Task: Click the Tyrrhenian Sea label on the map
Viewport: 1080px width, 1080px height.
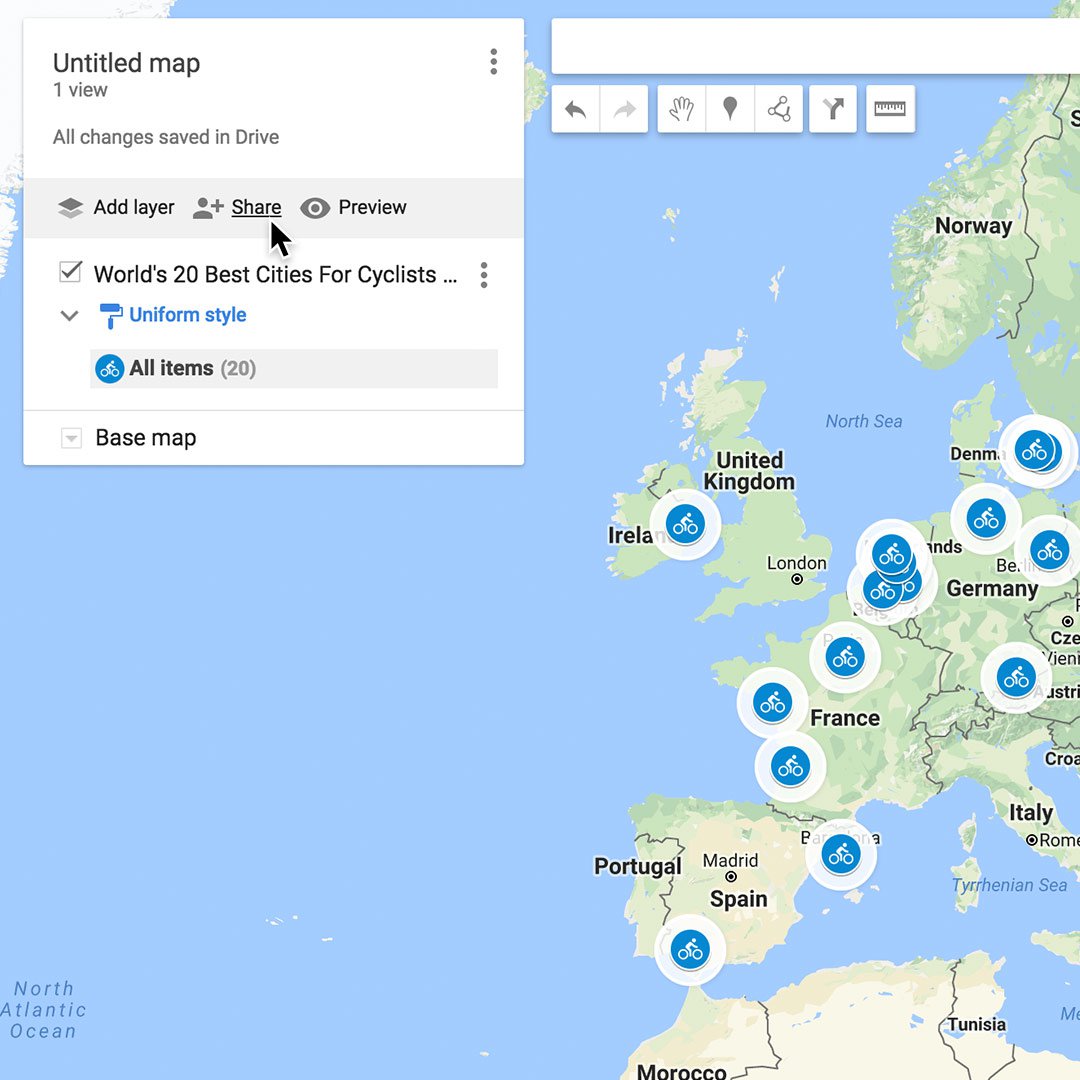Action: click(x=1009, y=885)
